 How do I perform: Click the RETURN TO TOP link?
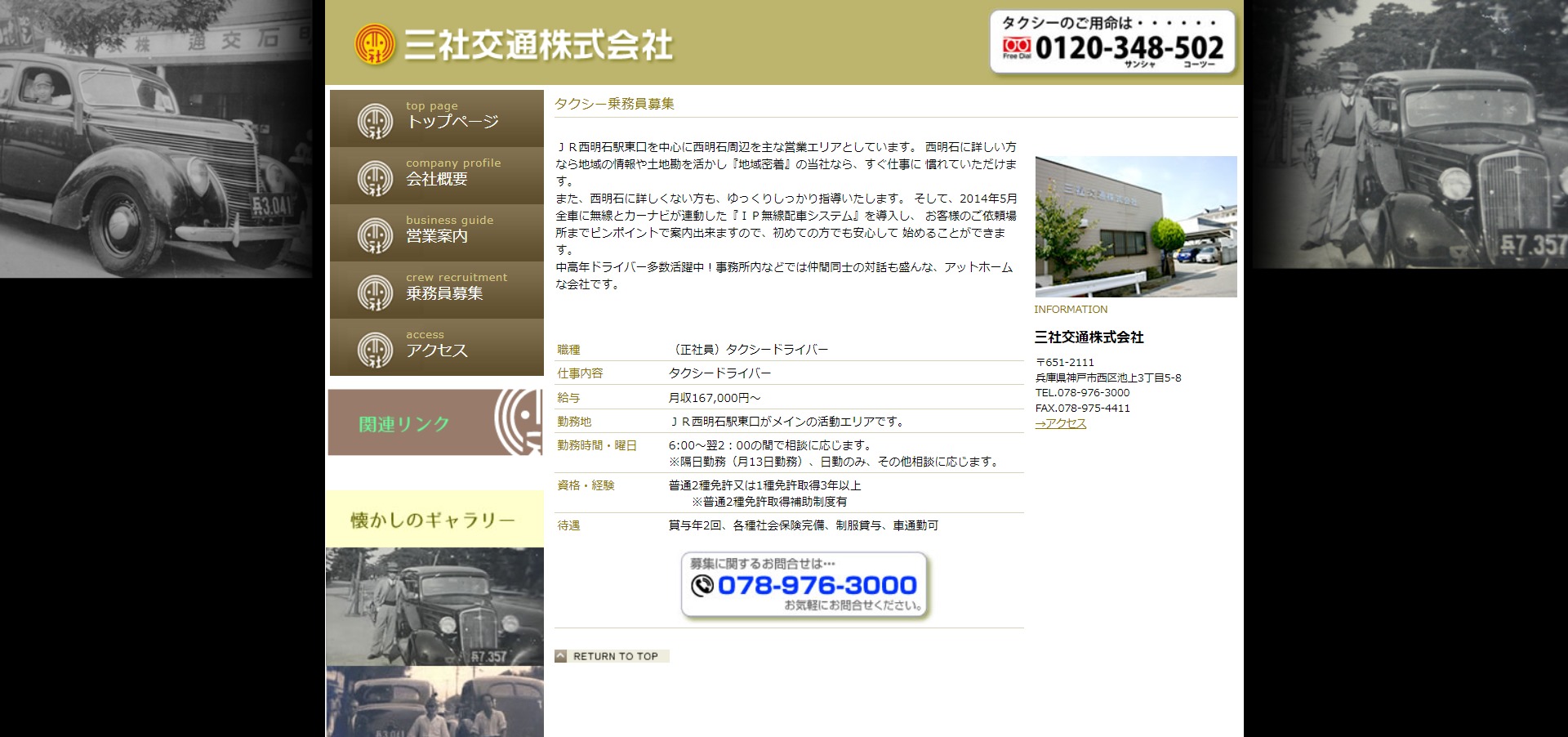click(x=612, y=656)
